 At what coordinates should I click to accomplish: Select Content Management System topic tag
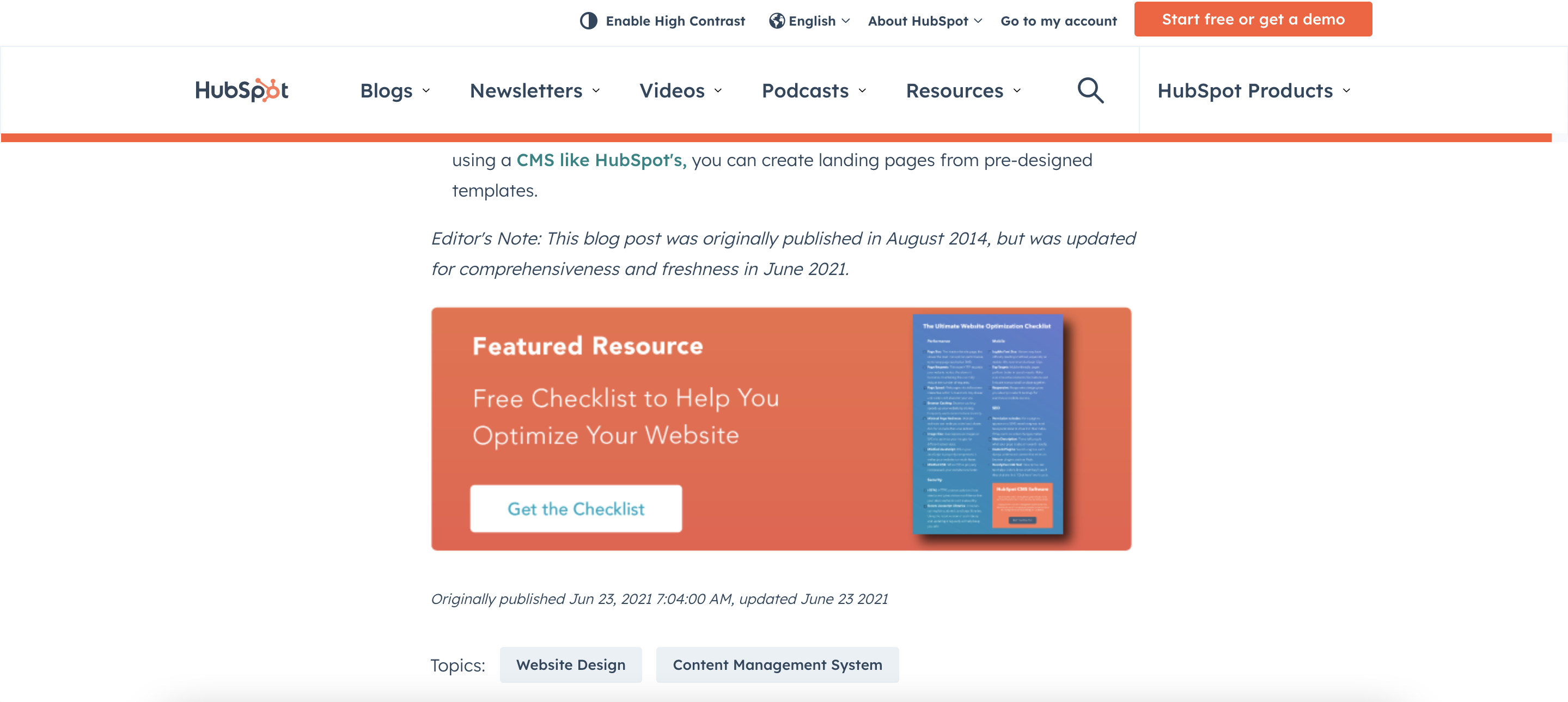tap(777, 664)
